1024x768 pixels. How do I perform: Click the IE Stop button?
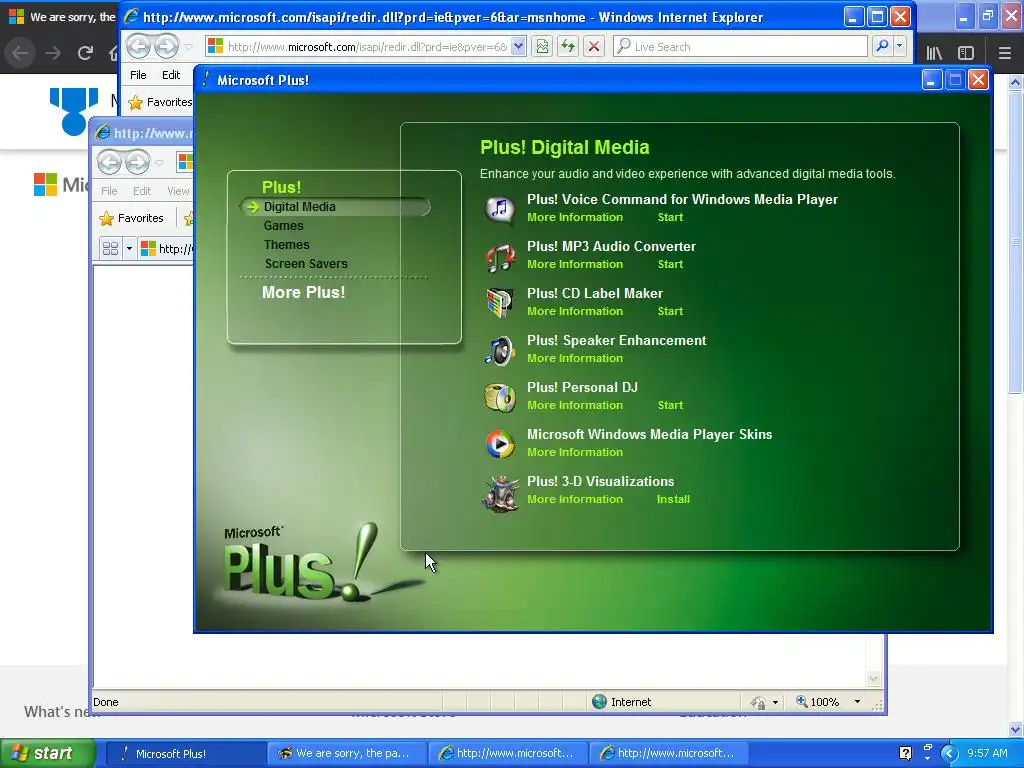click(594, 46)
